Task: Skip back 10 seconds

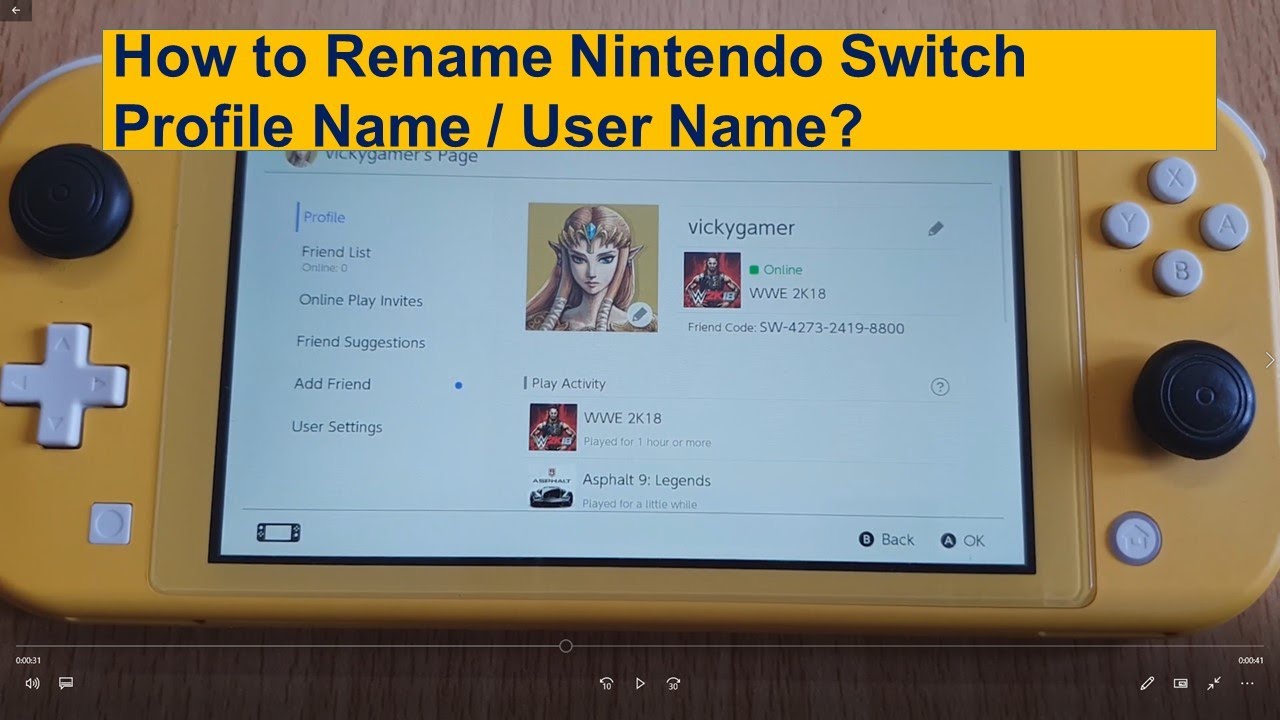Action: 606,684
